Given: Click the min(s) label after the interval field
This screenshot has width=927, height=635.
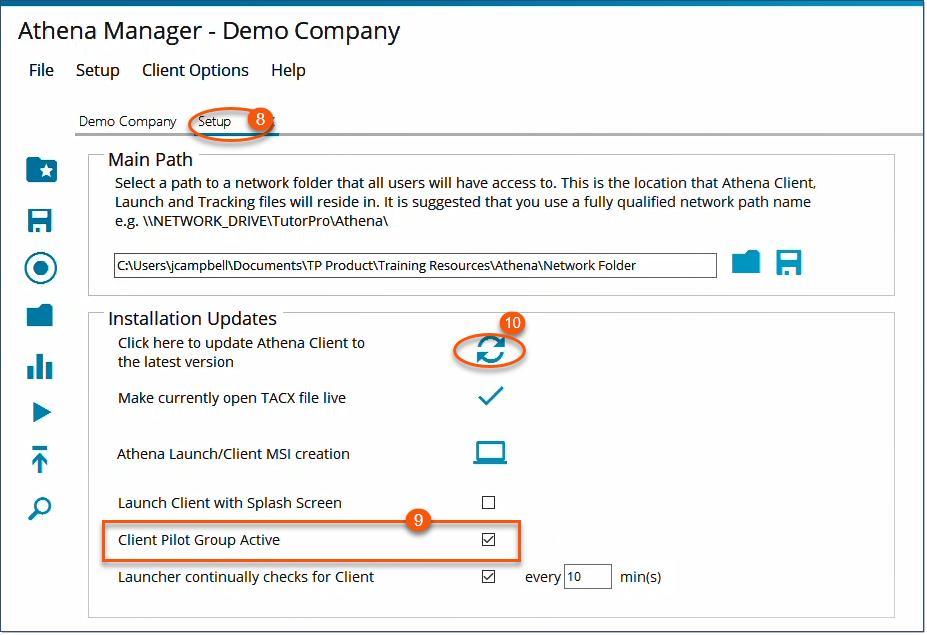Looking at the screenshot, I should coord(640,577).
